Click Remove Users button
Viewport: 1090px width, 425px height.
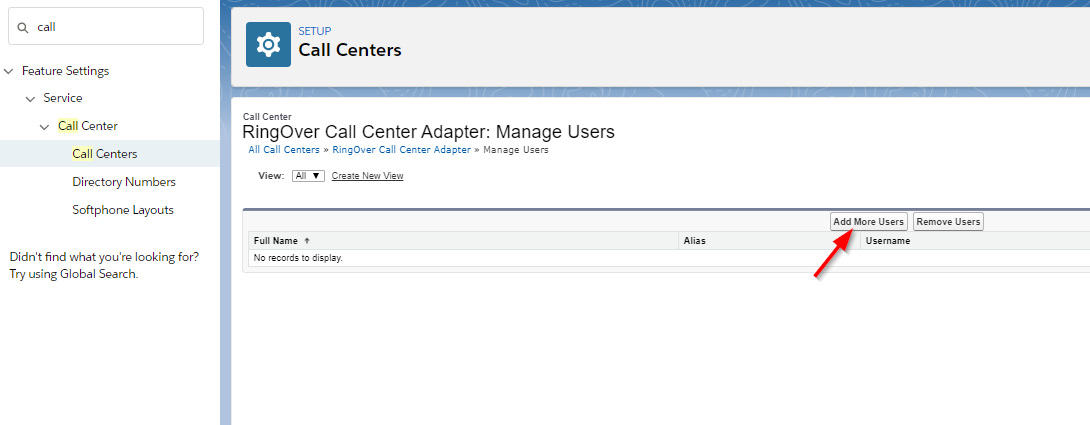[x=948, y=222]
